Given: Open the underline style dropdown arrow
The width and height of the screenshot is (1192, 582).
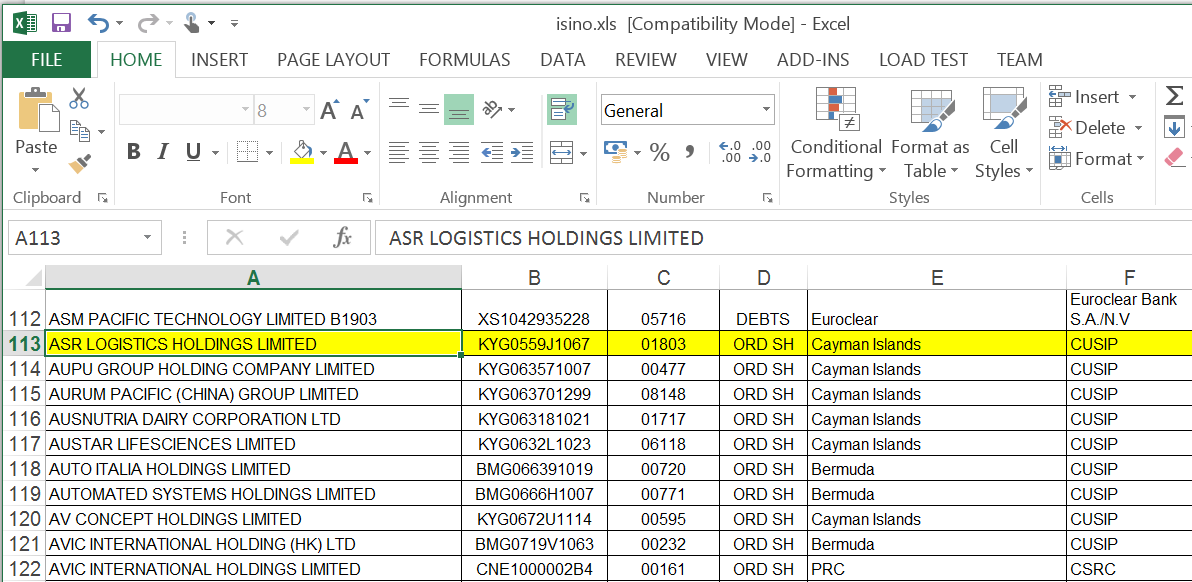Looking at the screenshot, I should tap(214, 153).
